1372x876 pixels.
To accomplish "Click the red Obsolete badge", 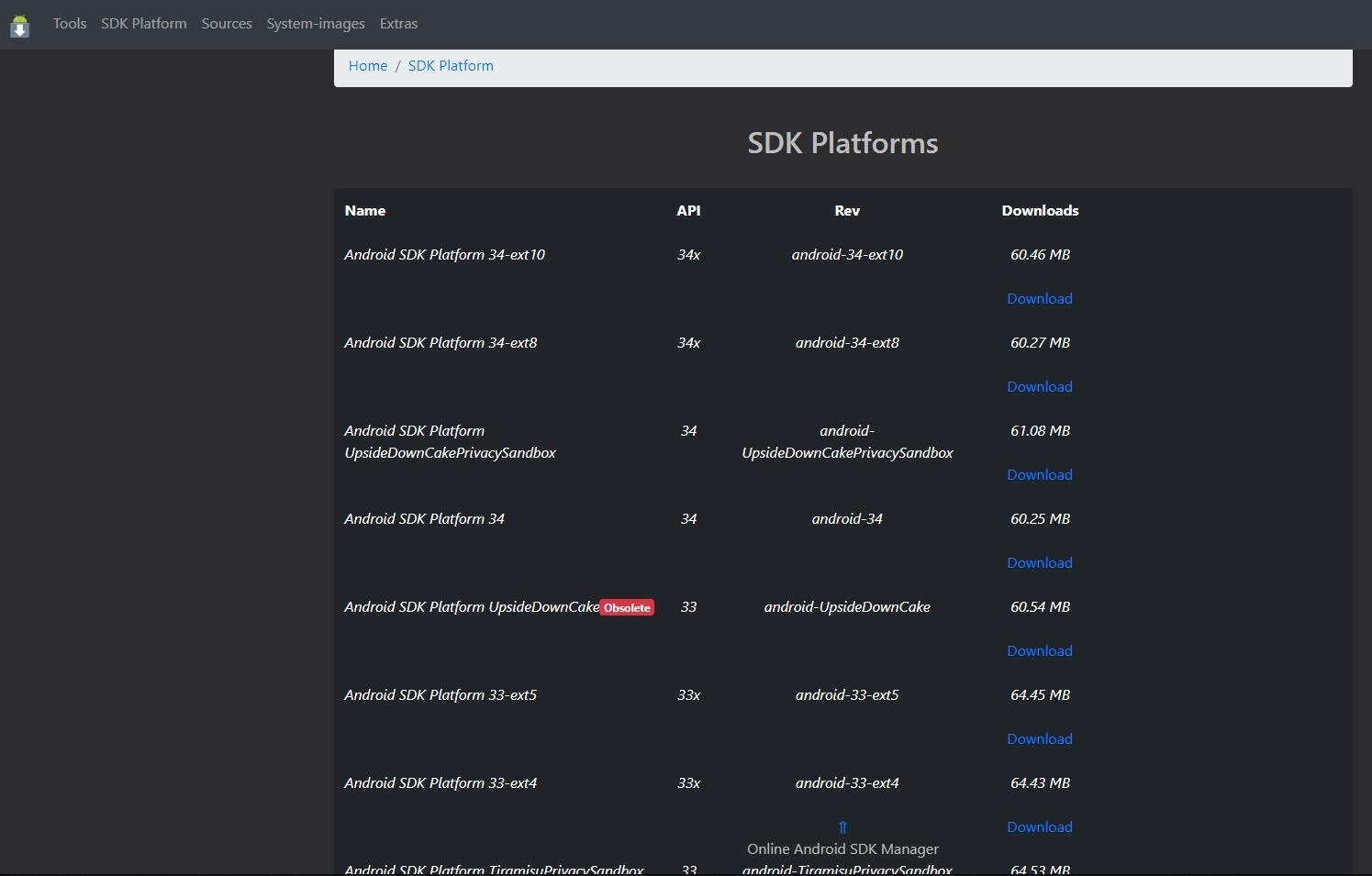I will tap(627, 608).
